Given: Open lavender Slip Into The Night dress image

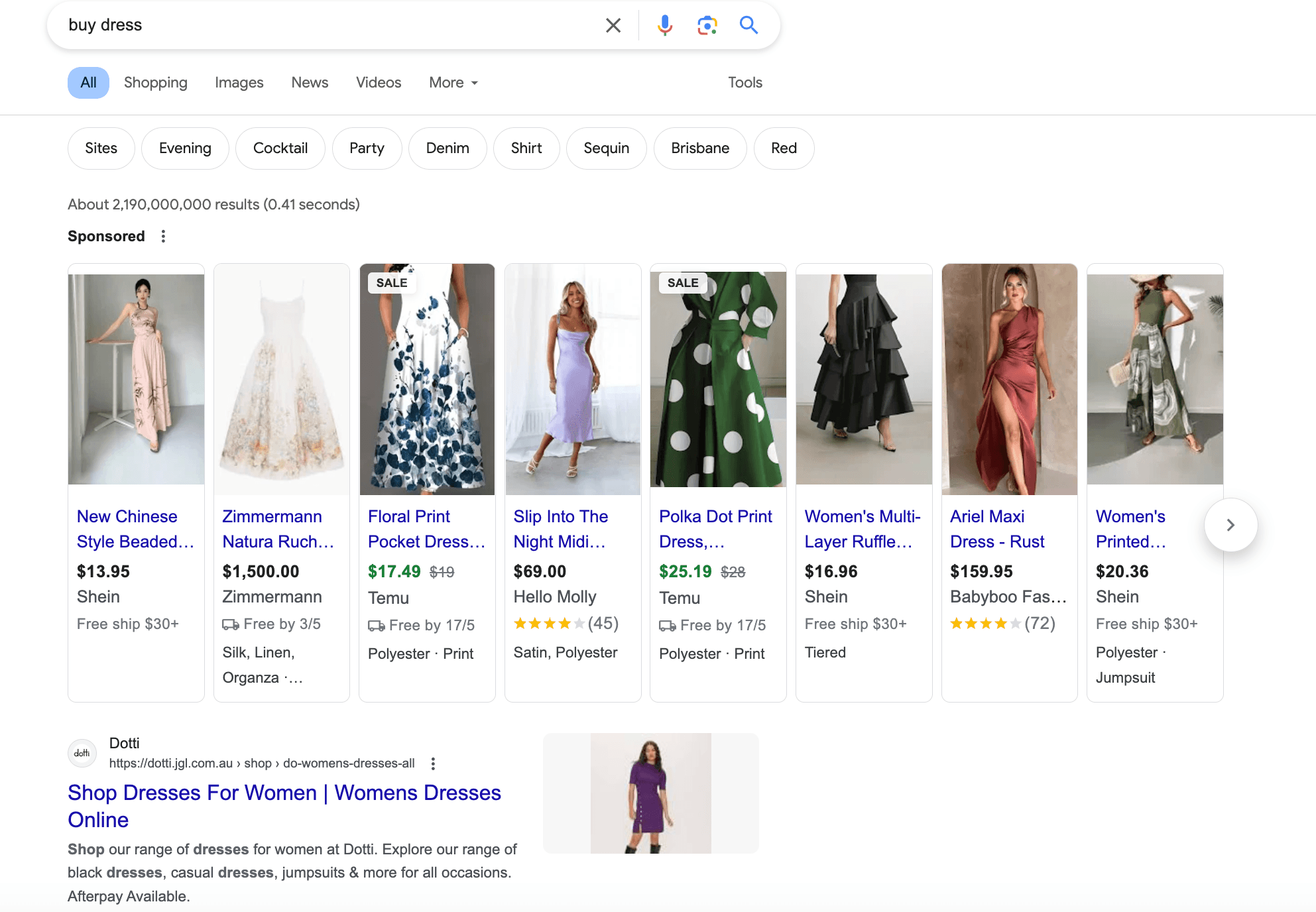Looking at the screenshot, I should point(573,379).
